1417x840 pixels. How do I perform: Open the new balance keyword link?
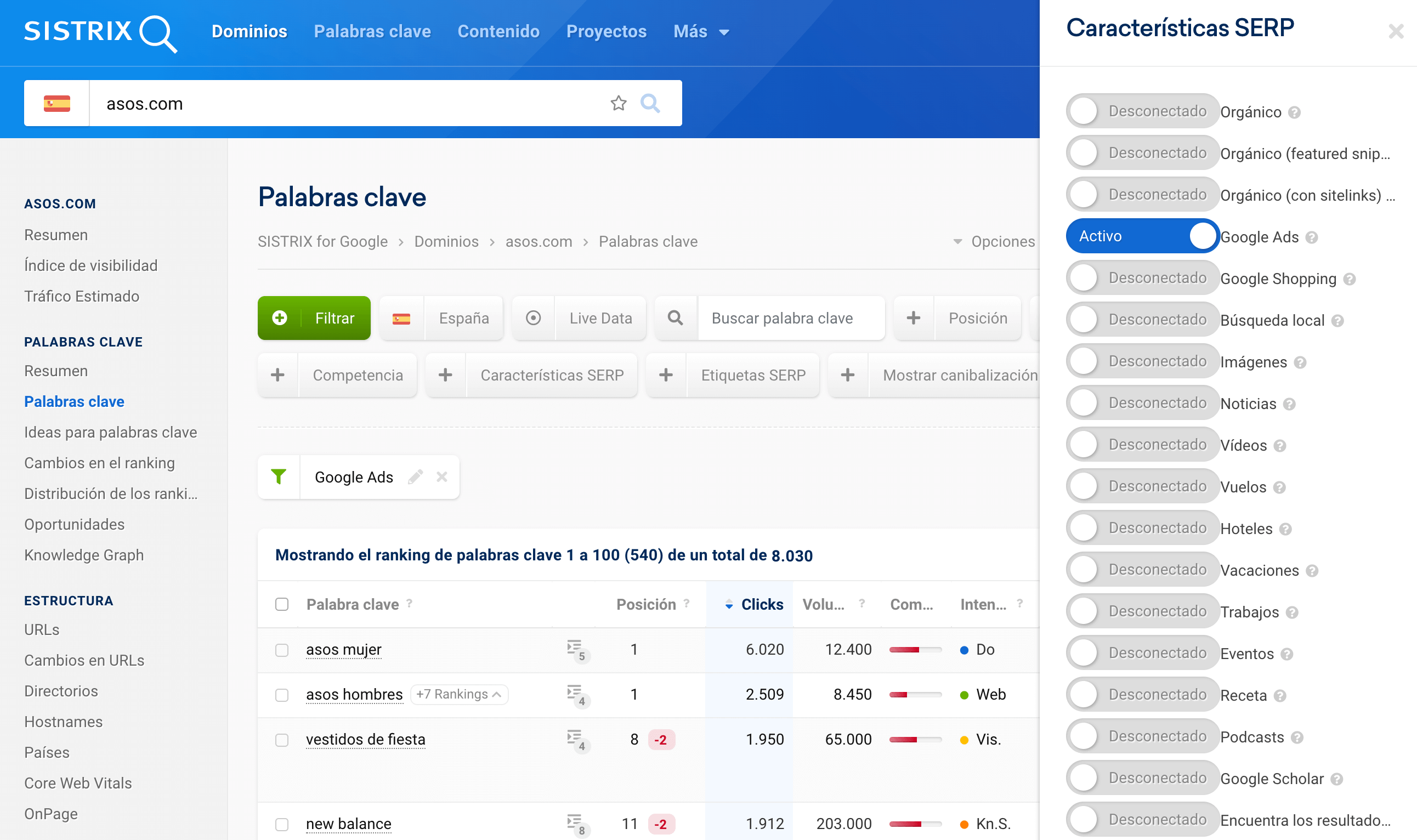pos(348,824)
